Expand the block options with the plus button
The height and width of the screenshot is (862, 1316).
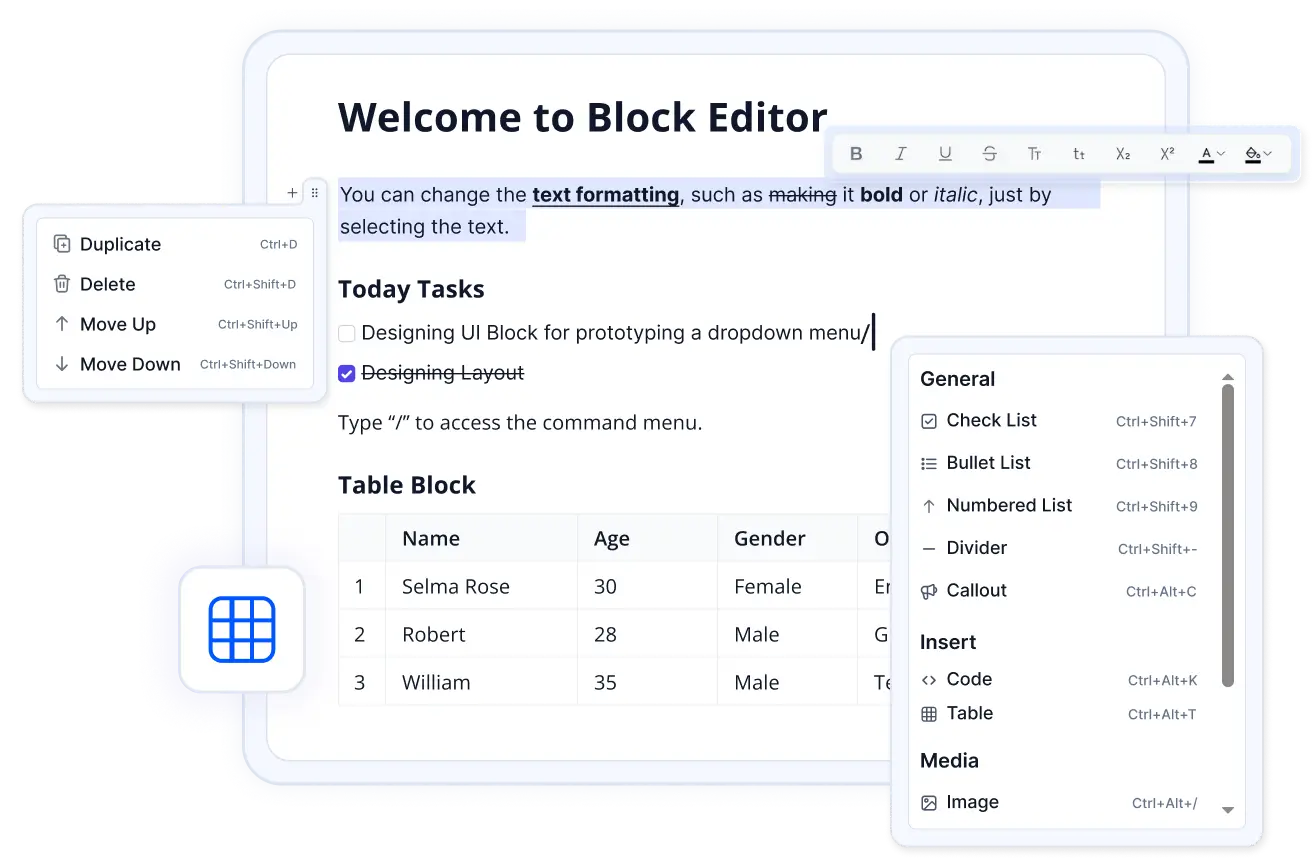pyautogui.click(x=291, y=192)
